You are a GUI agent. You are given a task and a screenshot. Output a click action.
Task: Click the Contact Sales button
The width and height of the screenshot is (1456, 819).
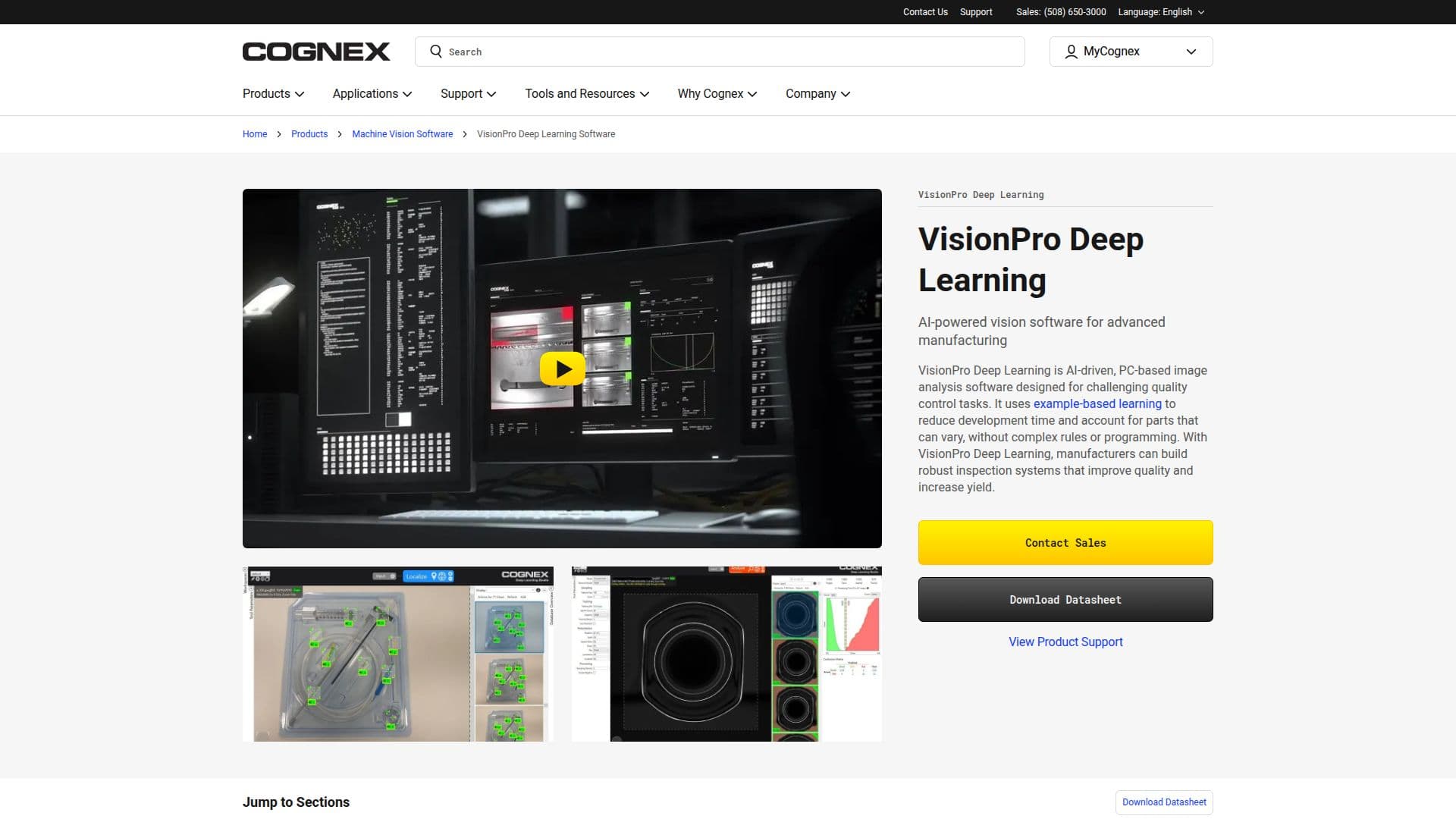(1065, 543)
